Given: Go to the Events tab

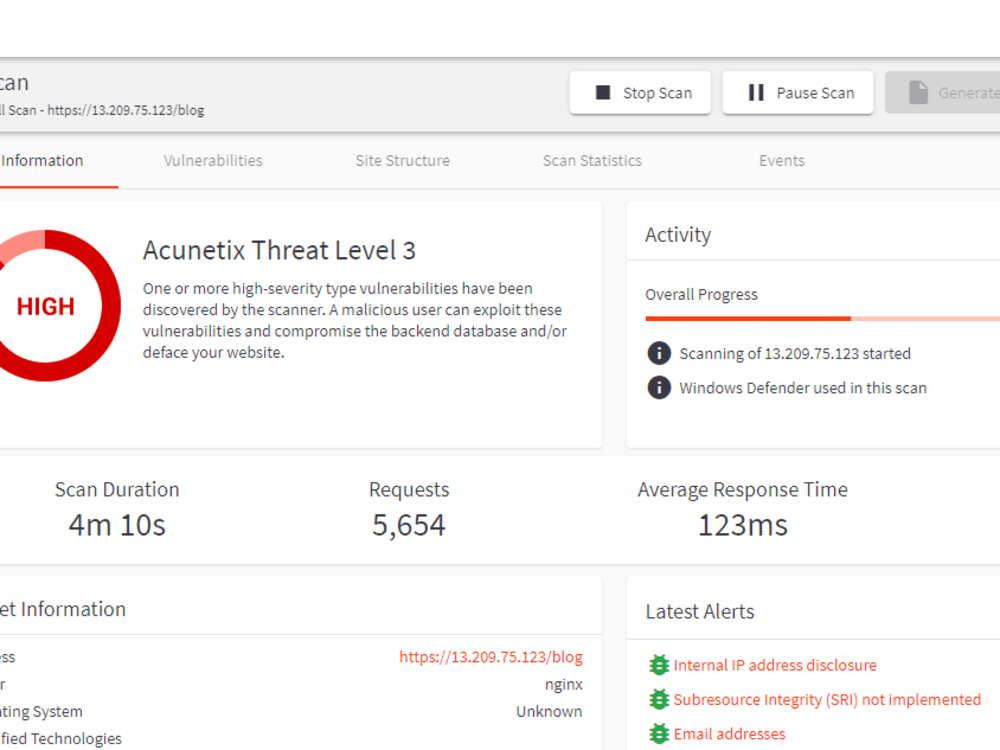Looking at the screenshot, I should click(x=782, y=161).
